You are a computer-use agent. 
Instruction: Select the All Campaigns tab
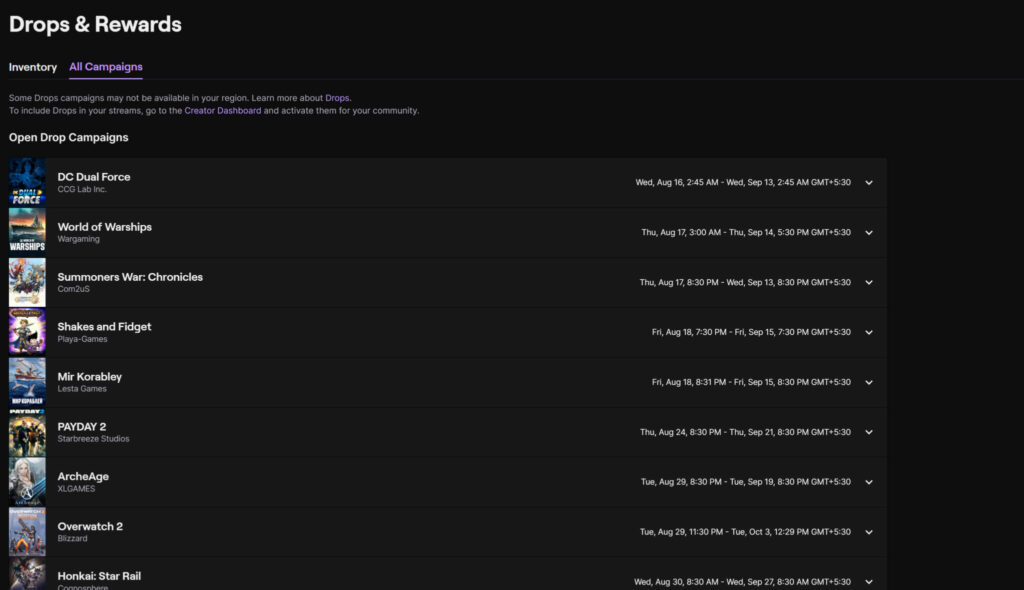click(106, 67)
